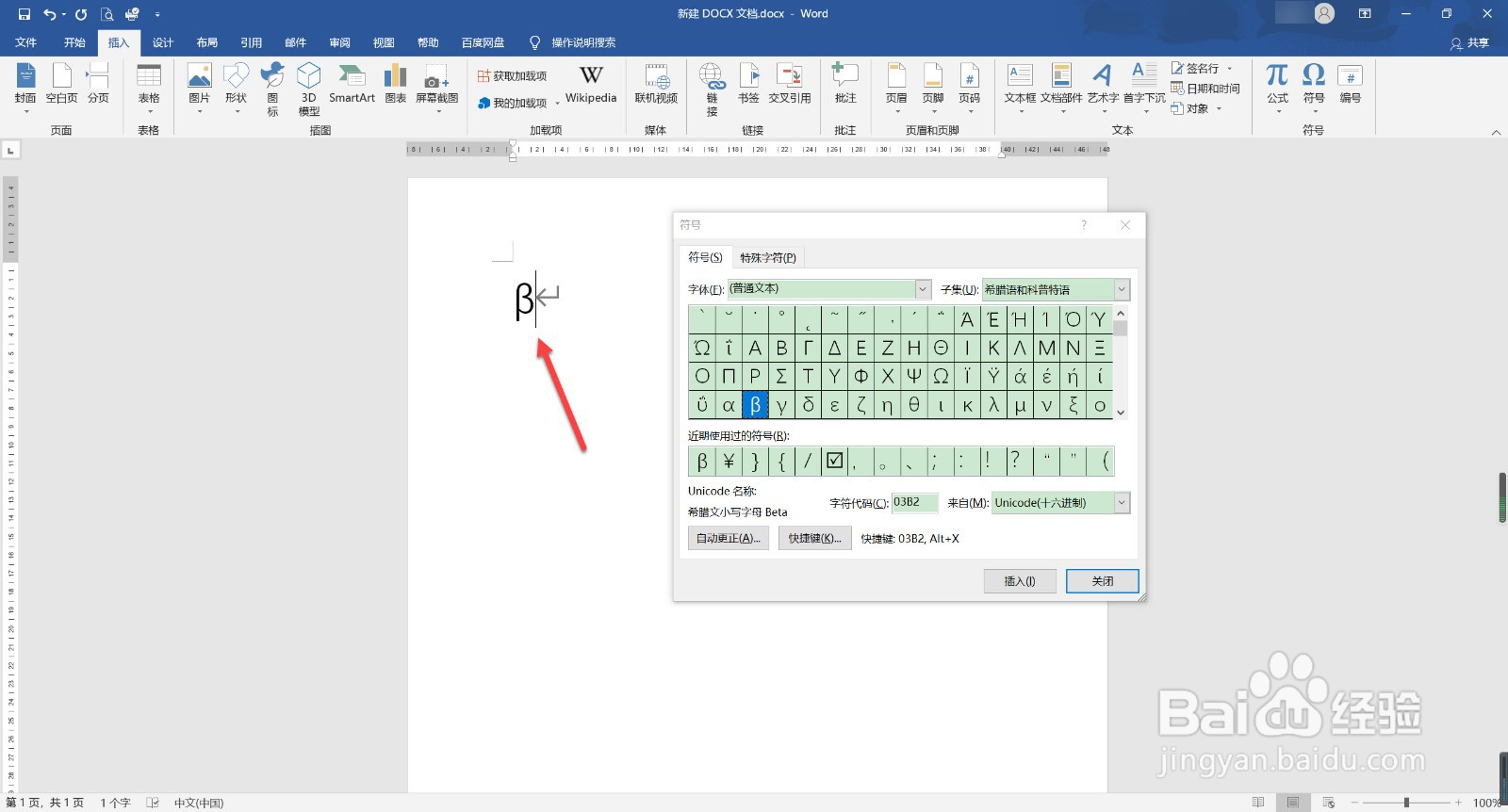Select the Symbols (符号) dialog tab
The height and width of the screenshot is (812, 1508).
(x=705, y=257)
